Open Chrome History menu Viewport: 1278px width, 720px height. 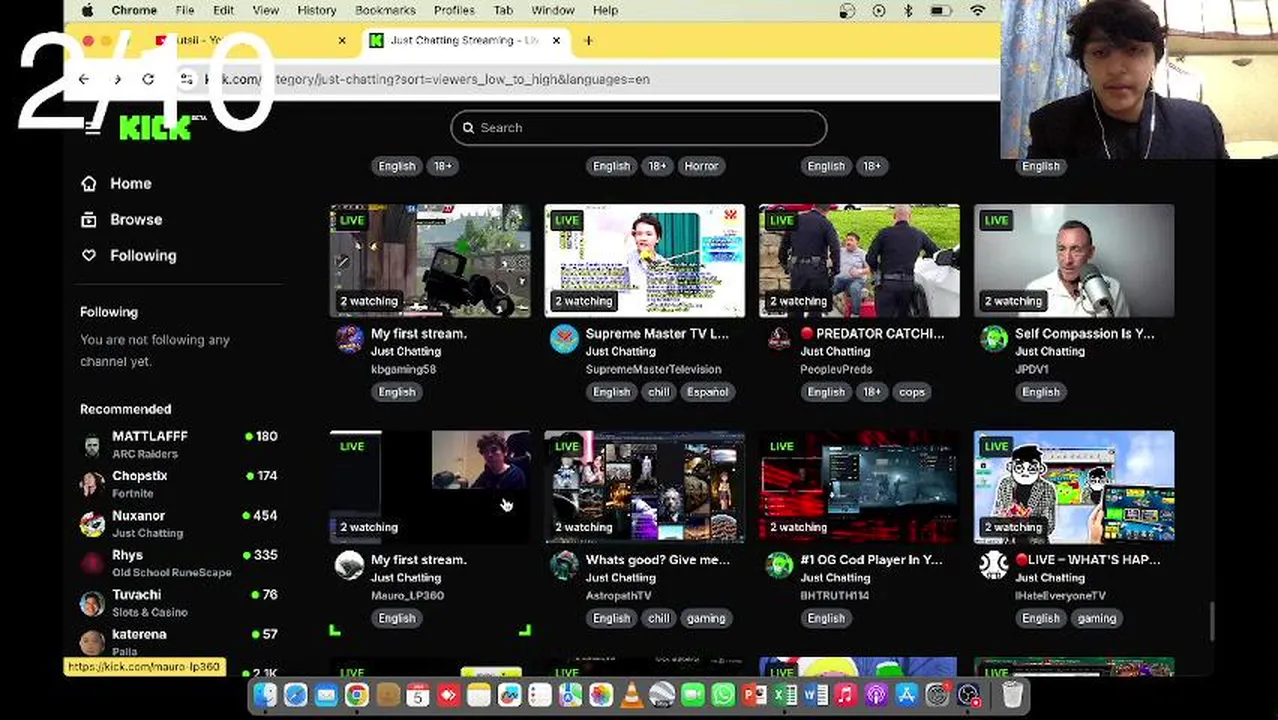pyautogui.click(x=317, y=11)
